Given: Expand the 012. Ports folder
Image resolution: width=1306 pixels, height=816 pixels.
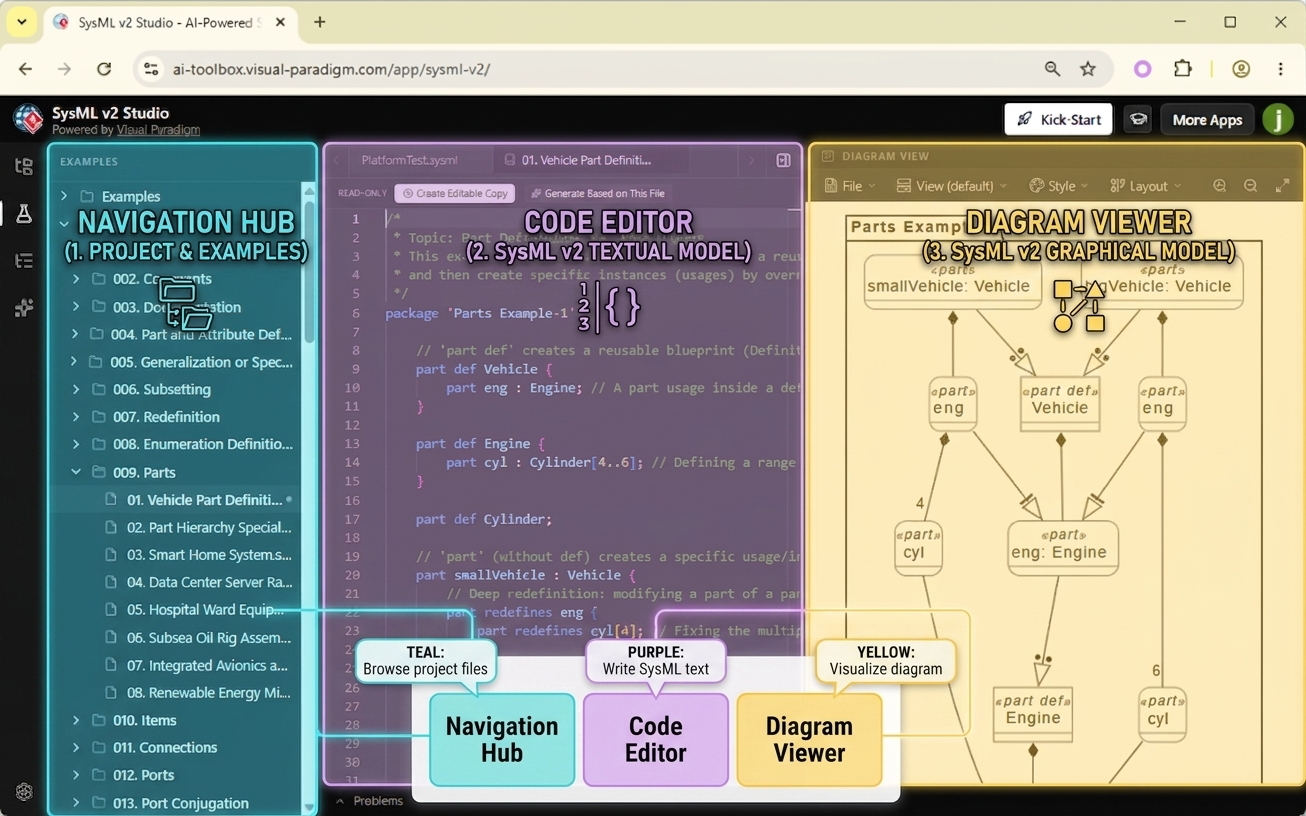Looking at the screenshot, I should 76,775.
